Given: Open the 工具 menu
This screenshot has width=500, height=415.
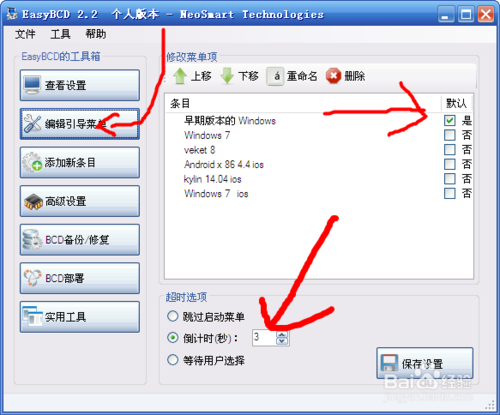Looking at the screenshot, I should 60,34.
